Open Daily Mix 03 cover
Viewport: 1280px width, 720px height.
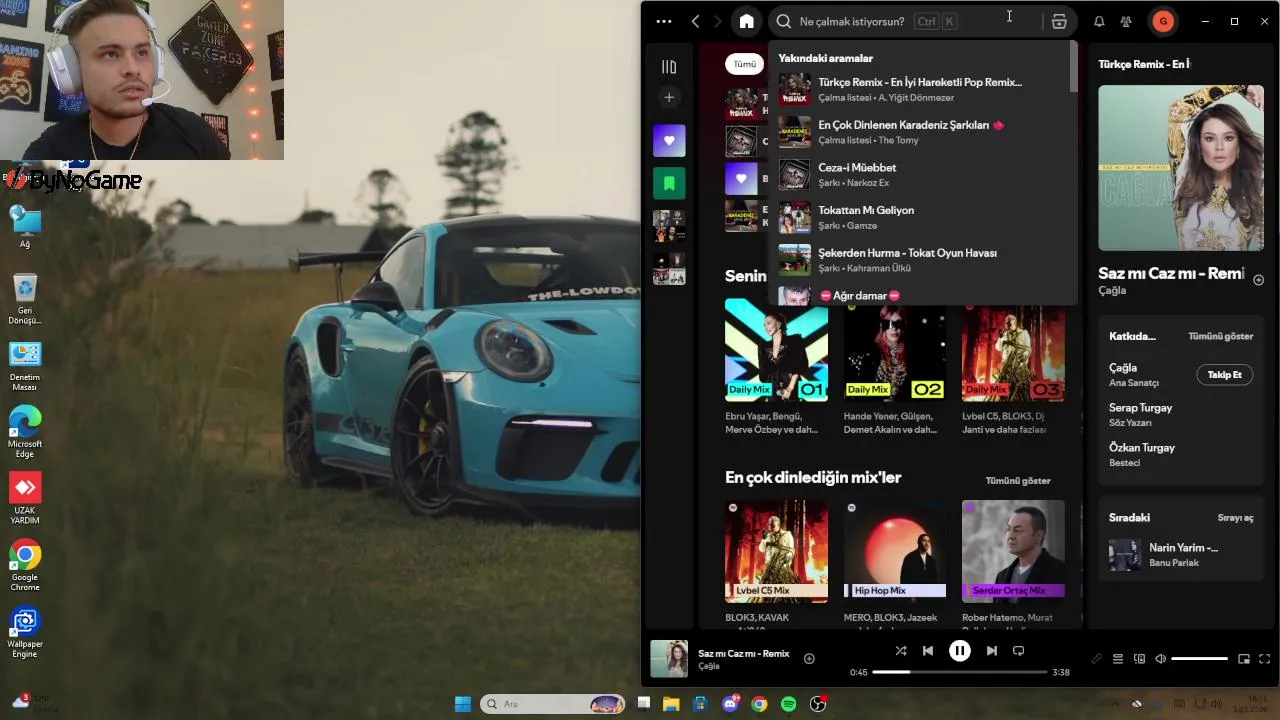click(x=1013, y=350)
